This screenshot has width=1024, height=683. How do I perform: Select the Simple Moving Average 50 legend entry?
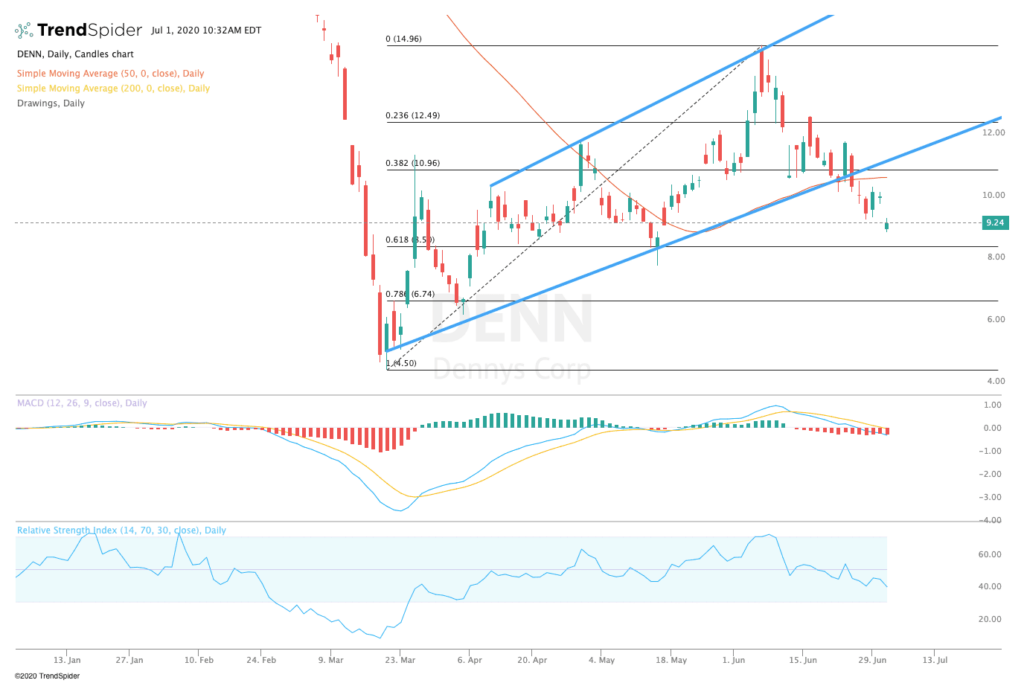tap(110, 73)
